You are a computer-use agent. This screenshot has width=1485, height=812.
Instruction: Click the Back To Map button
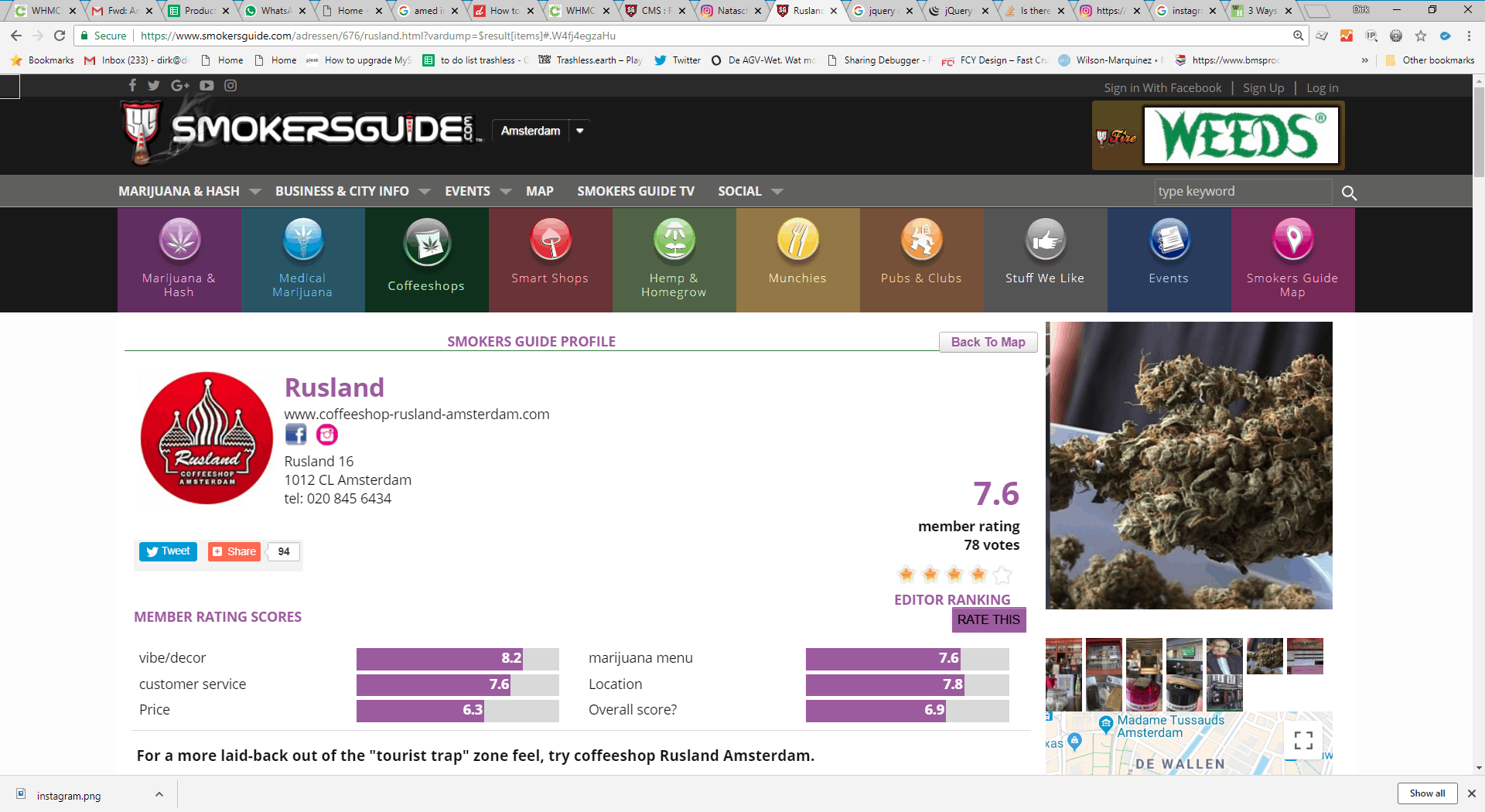pyautogui.click(x=988, y=342)
